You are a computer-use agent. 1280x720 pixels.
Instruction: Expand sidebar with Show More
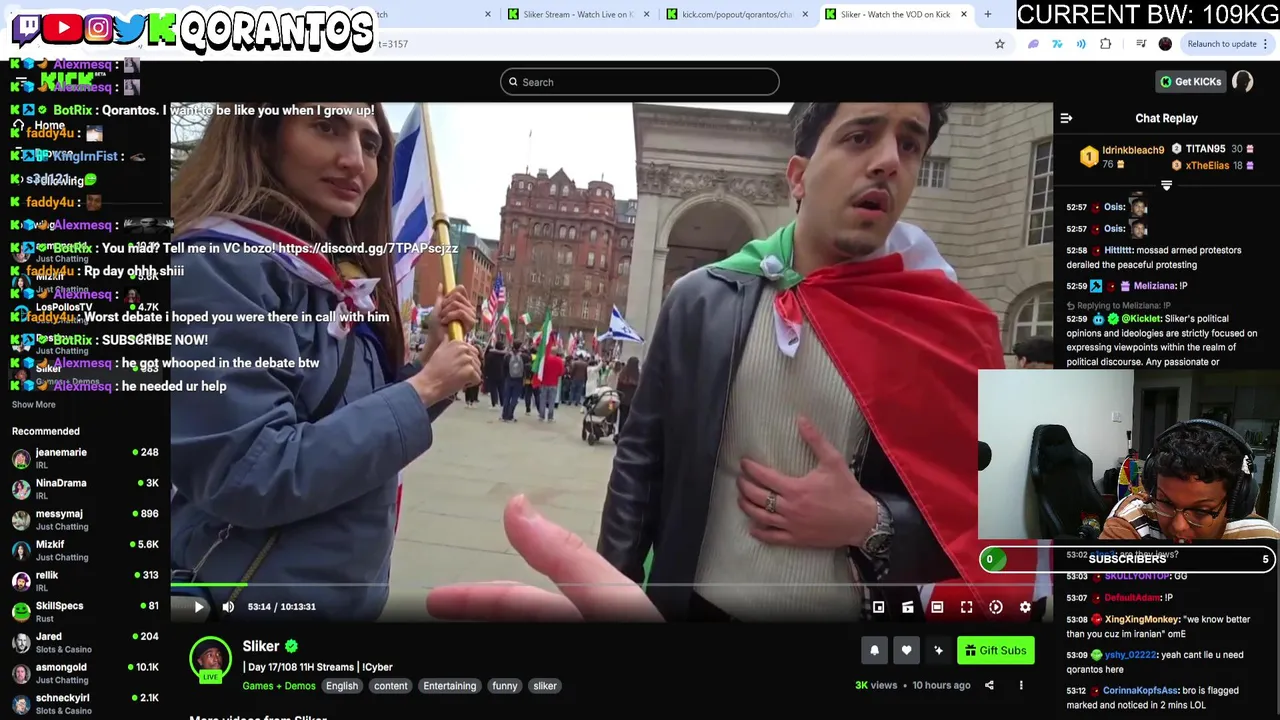tap(34, 405)
